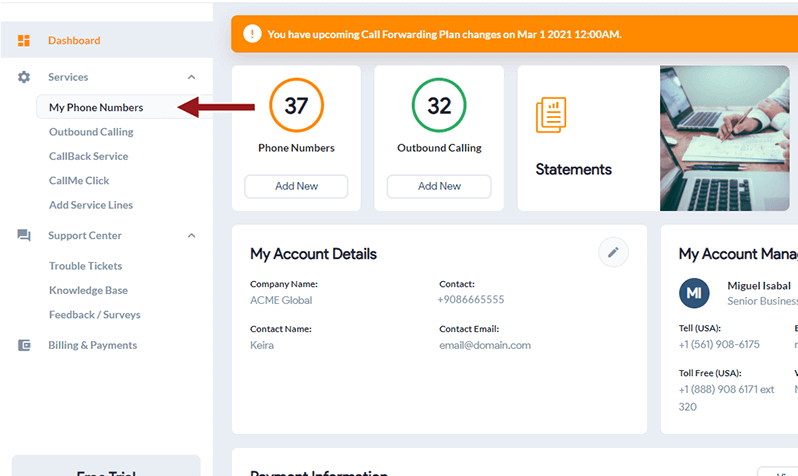Click Add New under Outbound Calling
The height and width of the screenshot is (476, 798).
coord(439,186)
